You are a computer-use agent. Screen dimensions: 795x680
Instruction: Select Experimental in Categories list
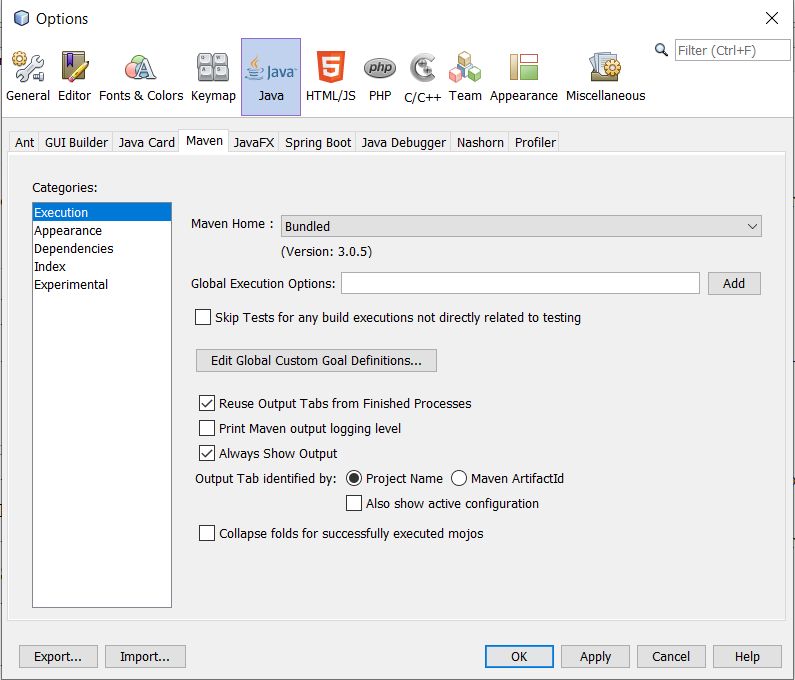[x=102, y=284]
